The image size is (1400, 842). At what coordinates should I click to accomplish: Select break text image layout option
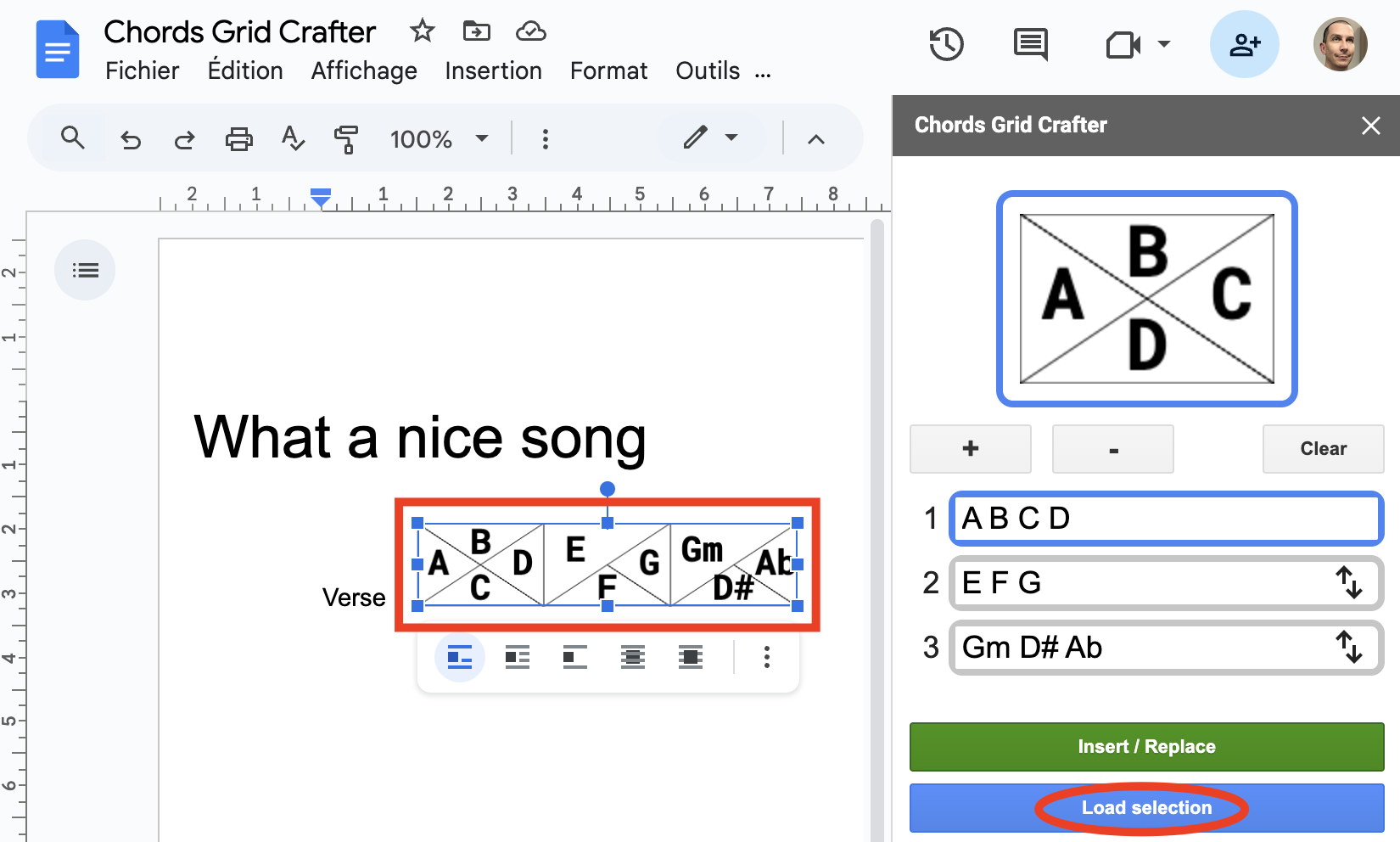574,657
